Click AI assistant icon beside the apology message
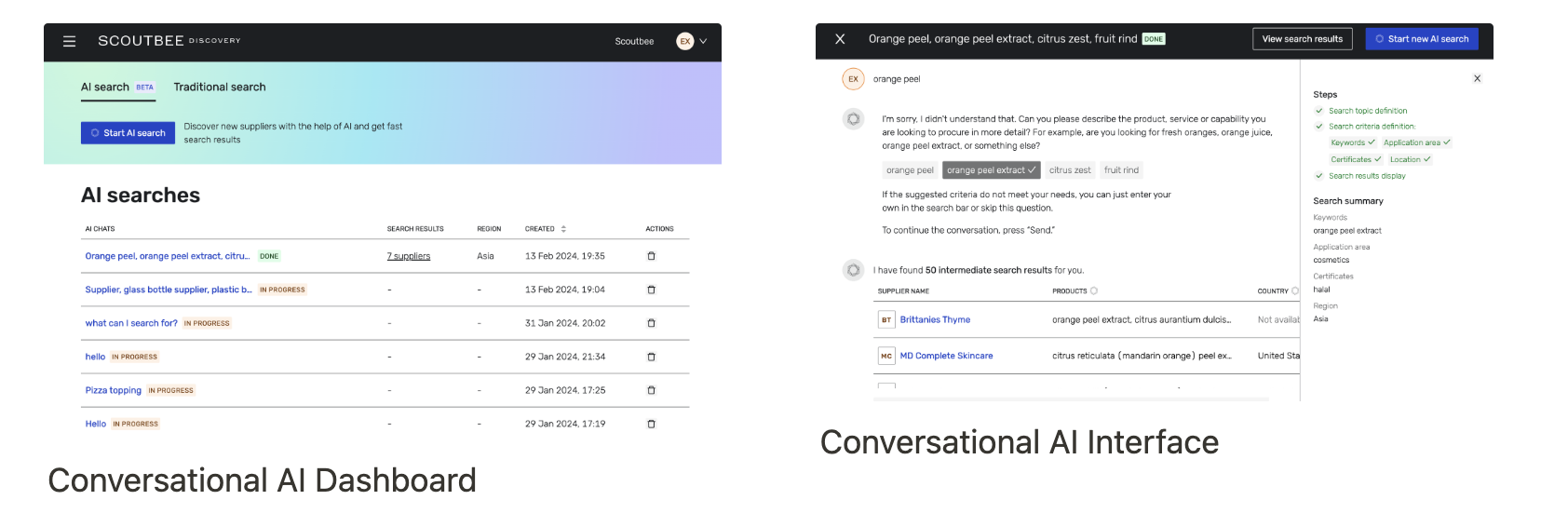The height and width of the screenshot is (527, 1568). 853,119
